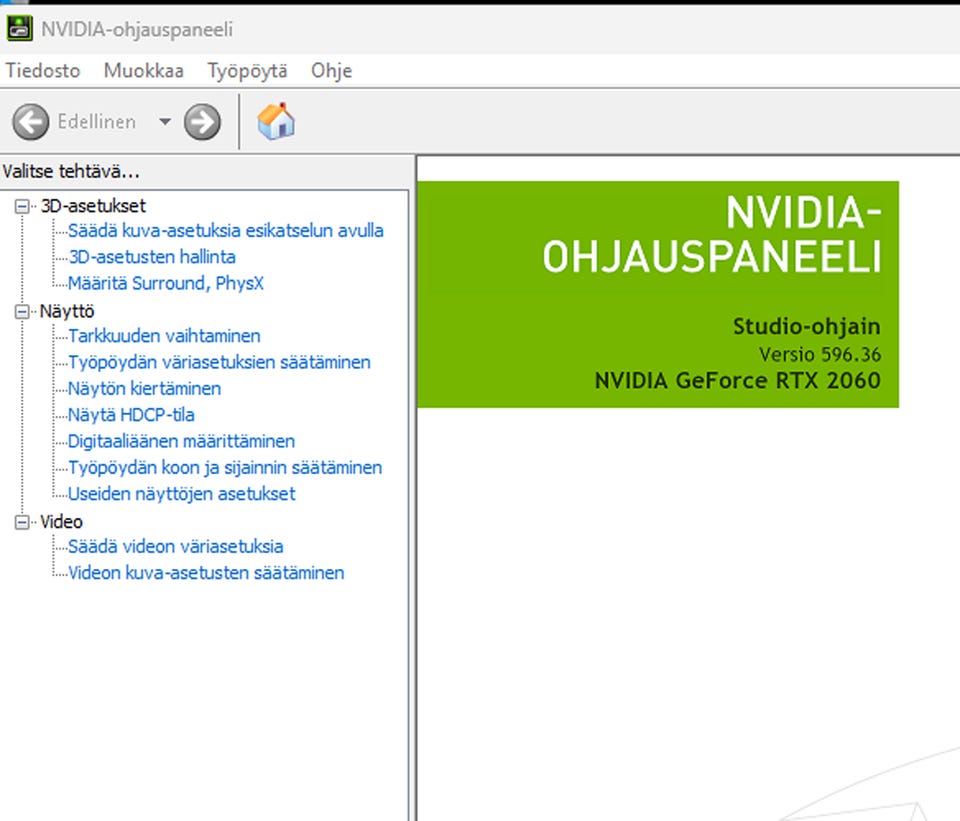
Task: Click the NVIDIA GeForce RTX 2060 text
Action: (x=738, y=381)
